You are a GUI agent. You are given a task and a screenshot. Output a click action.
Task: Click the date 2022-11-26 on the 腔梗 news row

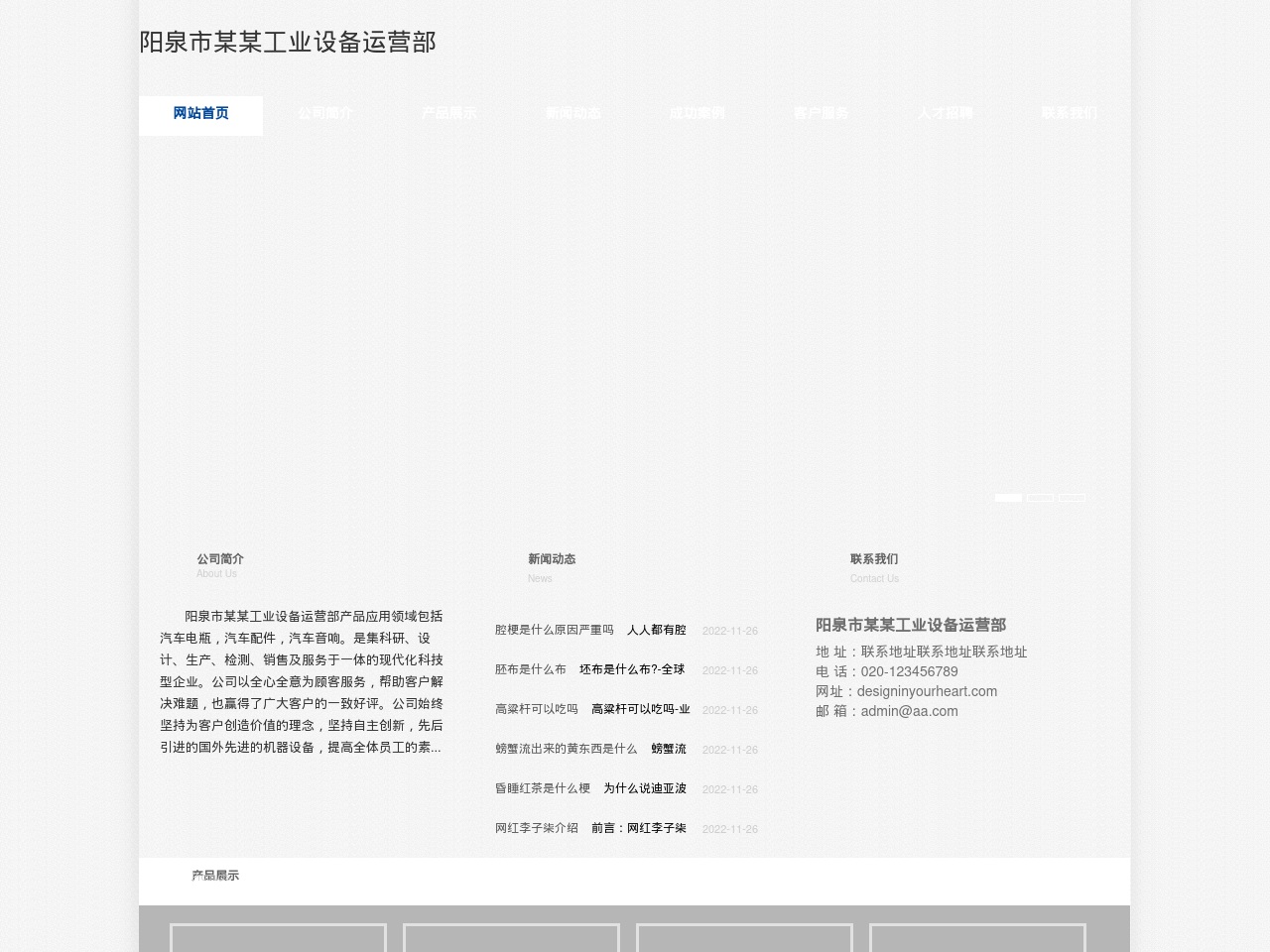(x=730, y=631)
